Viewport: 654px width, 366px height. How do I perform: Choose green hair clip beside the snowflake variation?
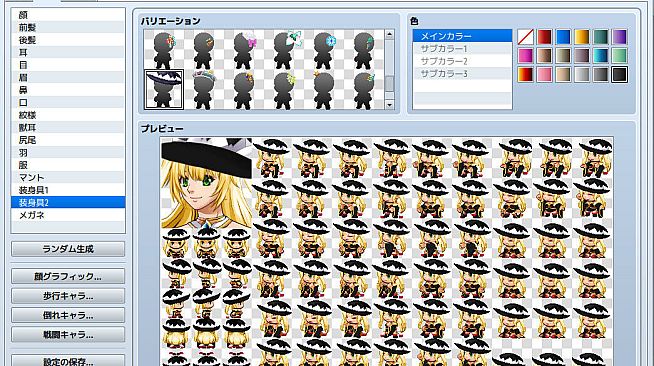point(364,50)
